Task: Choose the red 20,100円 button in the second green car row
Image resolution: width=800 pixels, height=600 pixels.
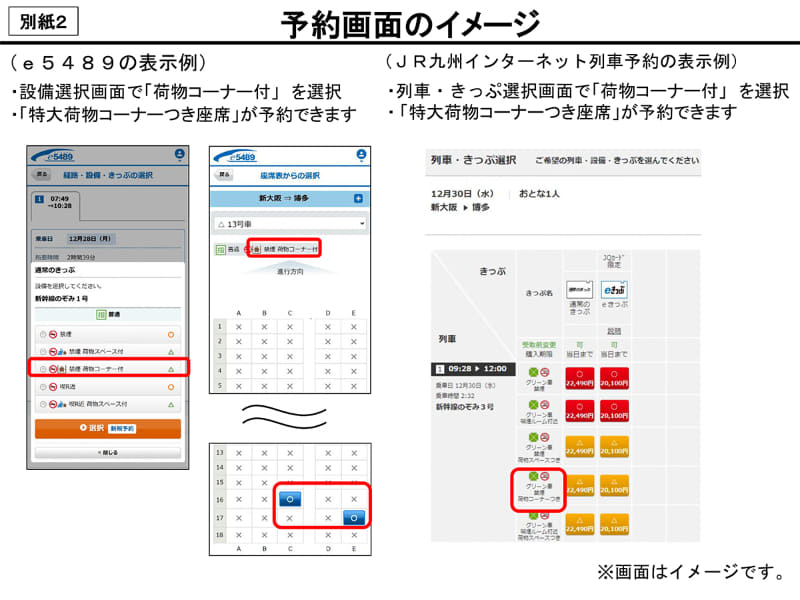Action: 614,411
